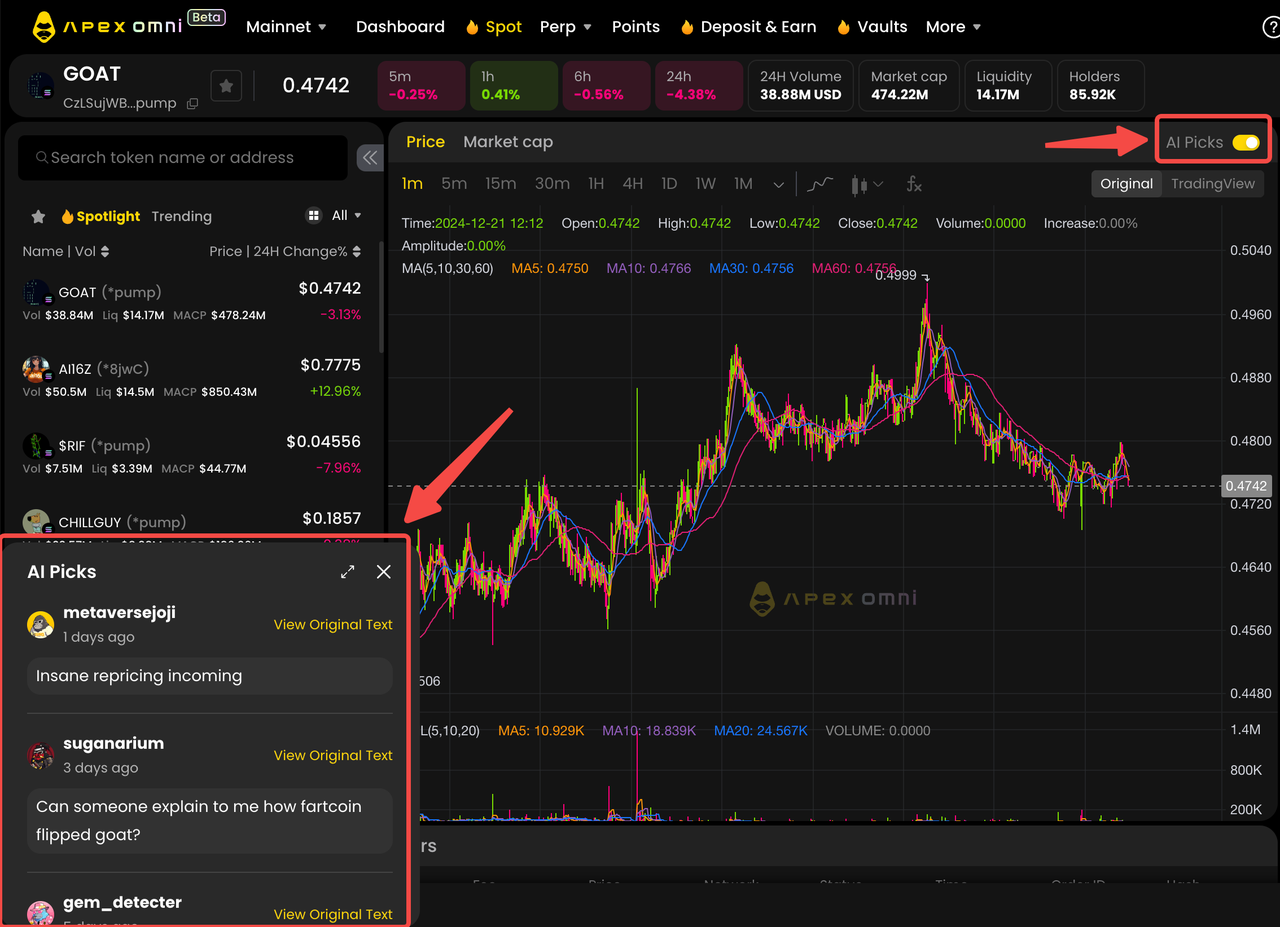Open the metaversejoji username
The height and width of the screenshot is (927, 1280).
pos(119,612)
